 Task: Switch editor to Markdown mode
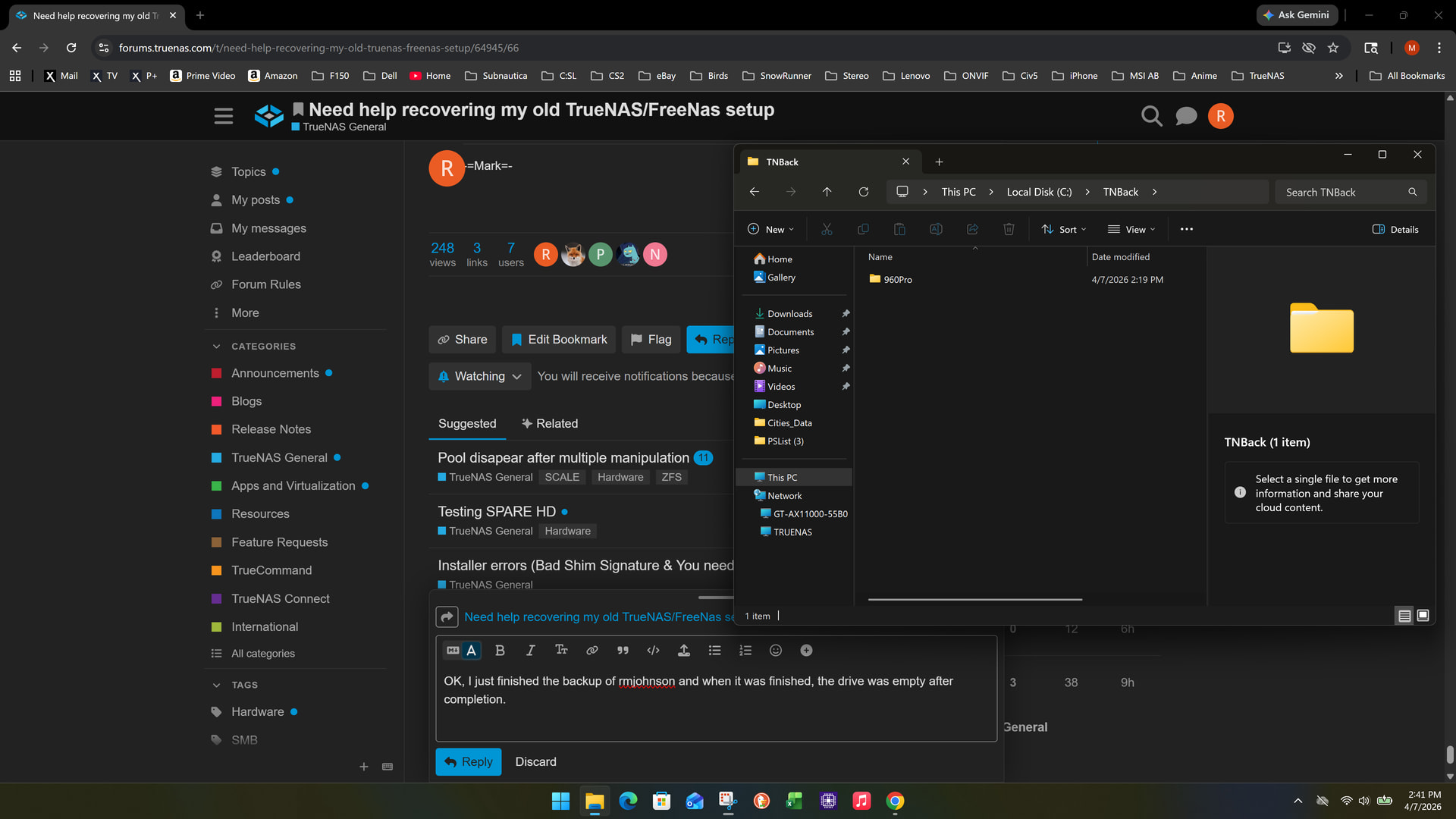click(x=453, y=650)
